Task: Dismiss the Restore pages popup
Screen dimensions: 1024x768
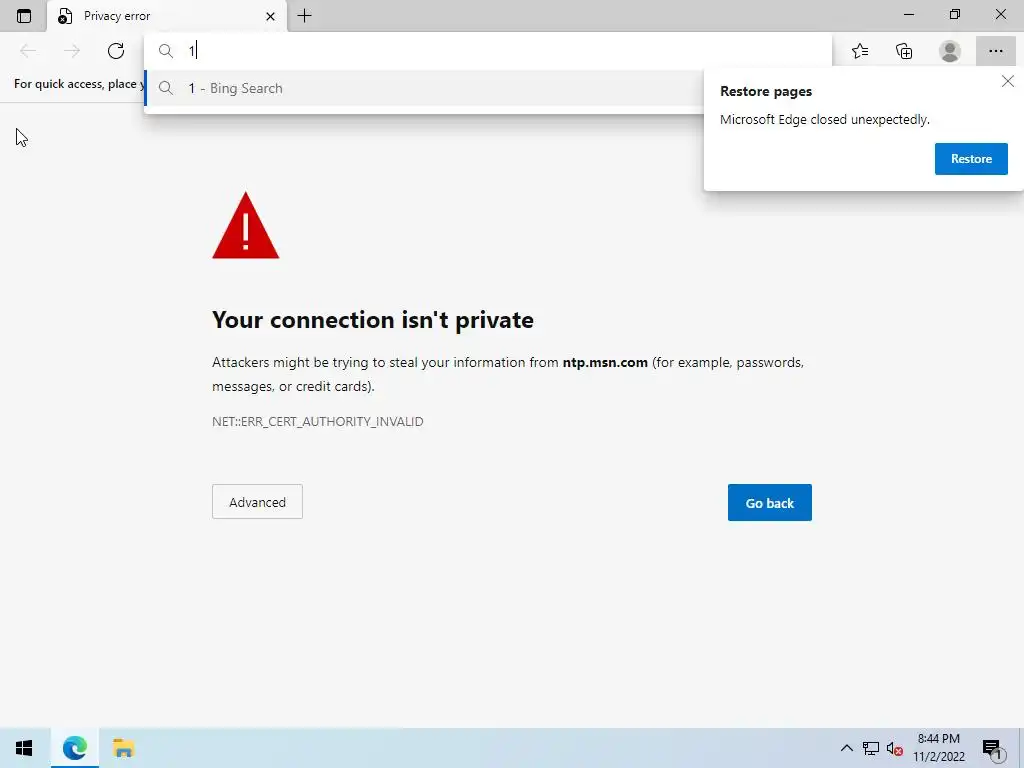Action: point(1008,81)
